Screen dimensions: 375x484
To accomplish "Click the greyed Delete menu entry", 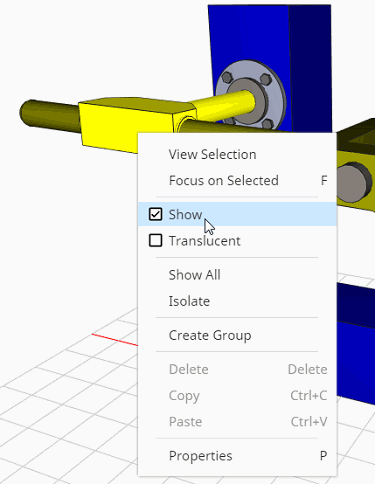I will (x=237, y=369).
